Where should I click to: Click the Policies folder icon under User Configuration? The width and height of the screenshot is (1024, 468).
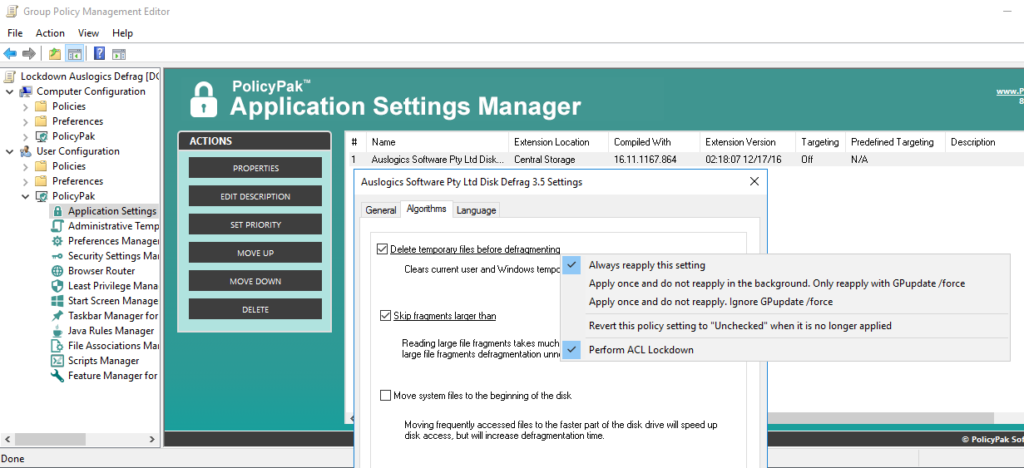[41, 166]
